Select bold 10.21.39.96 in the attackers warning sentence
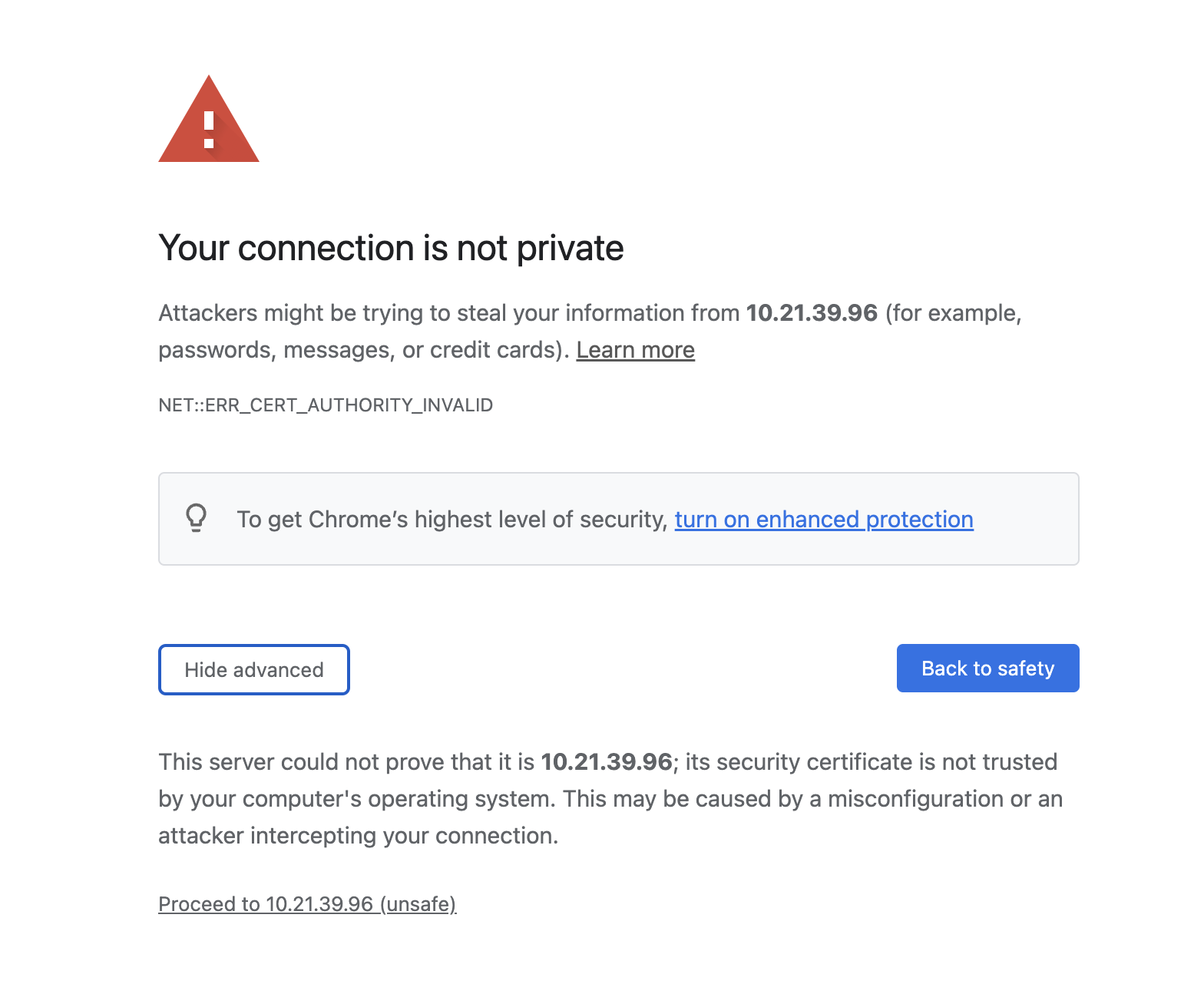The image size is (1204, 1007). tap(812, 313)
